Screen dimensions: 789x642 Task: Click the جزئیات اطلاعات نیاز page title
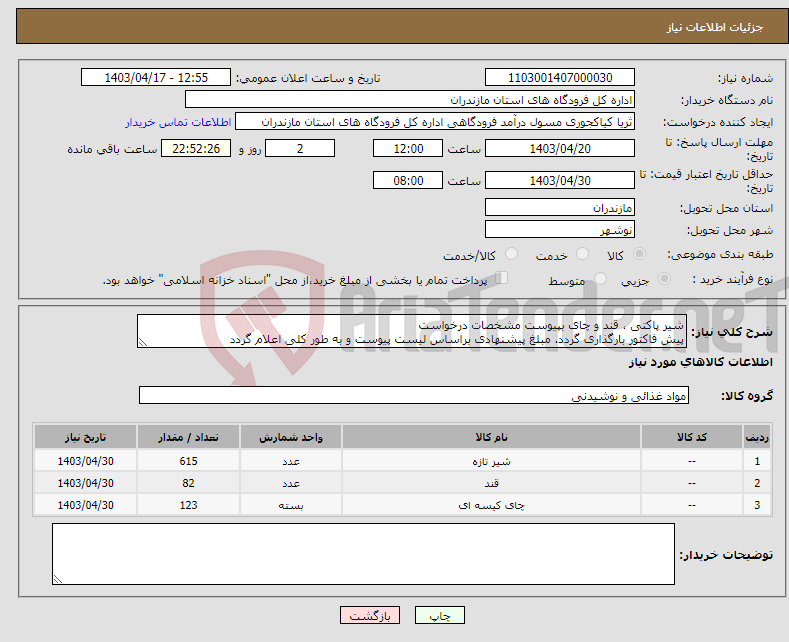[x=715, y=27]
